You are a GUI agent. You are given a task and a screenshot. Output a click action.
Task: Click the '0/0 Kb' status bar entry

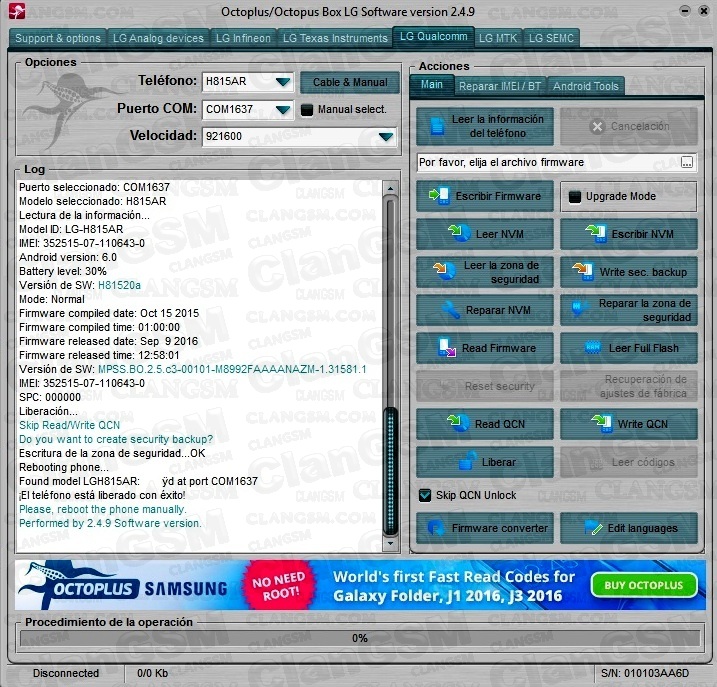(x=152, y=673)
